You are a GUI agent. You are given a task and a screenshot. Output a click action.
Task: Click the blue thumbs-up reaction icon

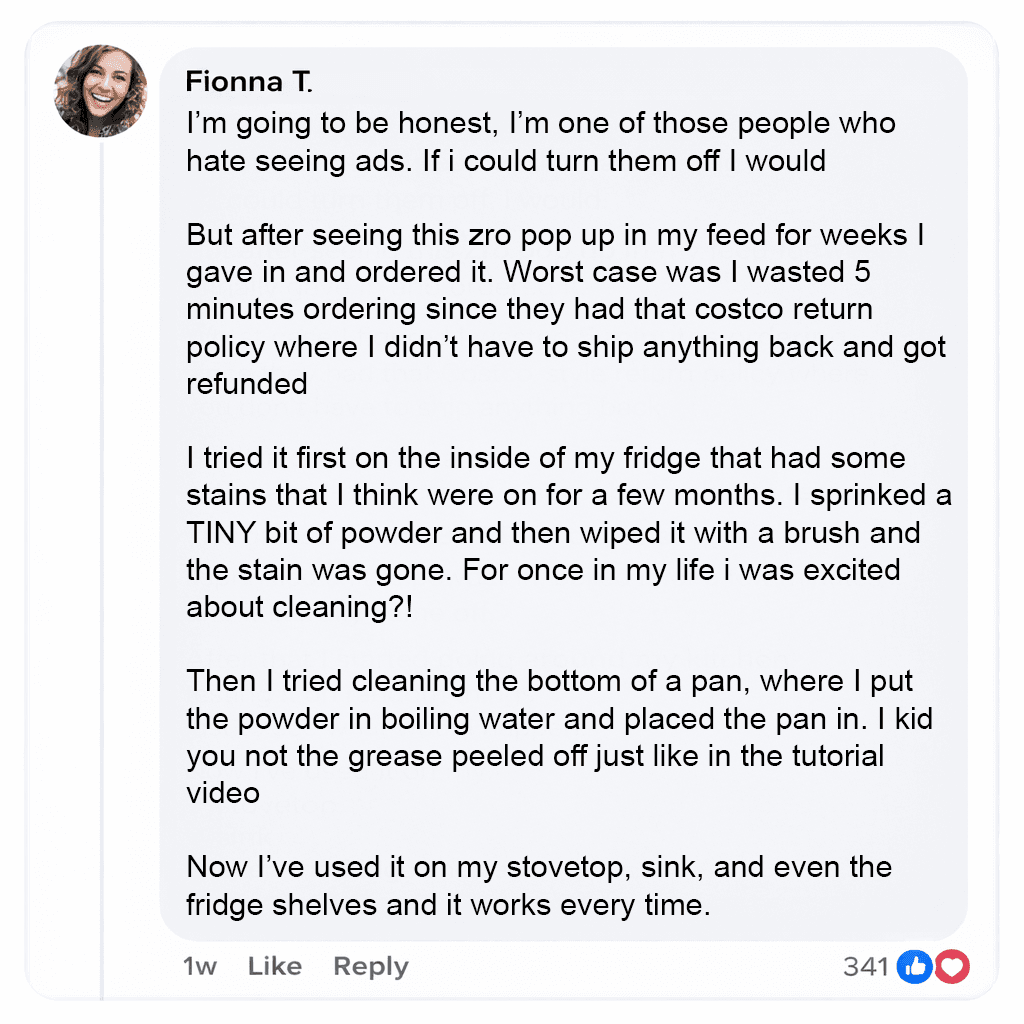[x=915, y=966]
